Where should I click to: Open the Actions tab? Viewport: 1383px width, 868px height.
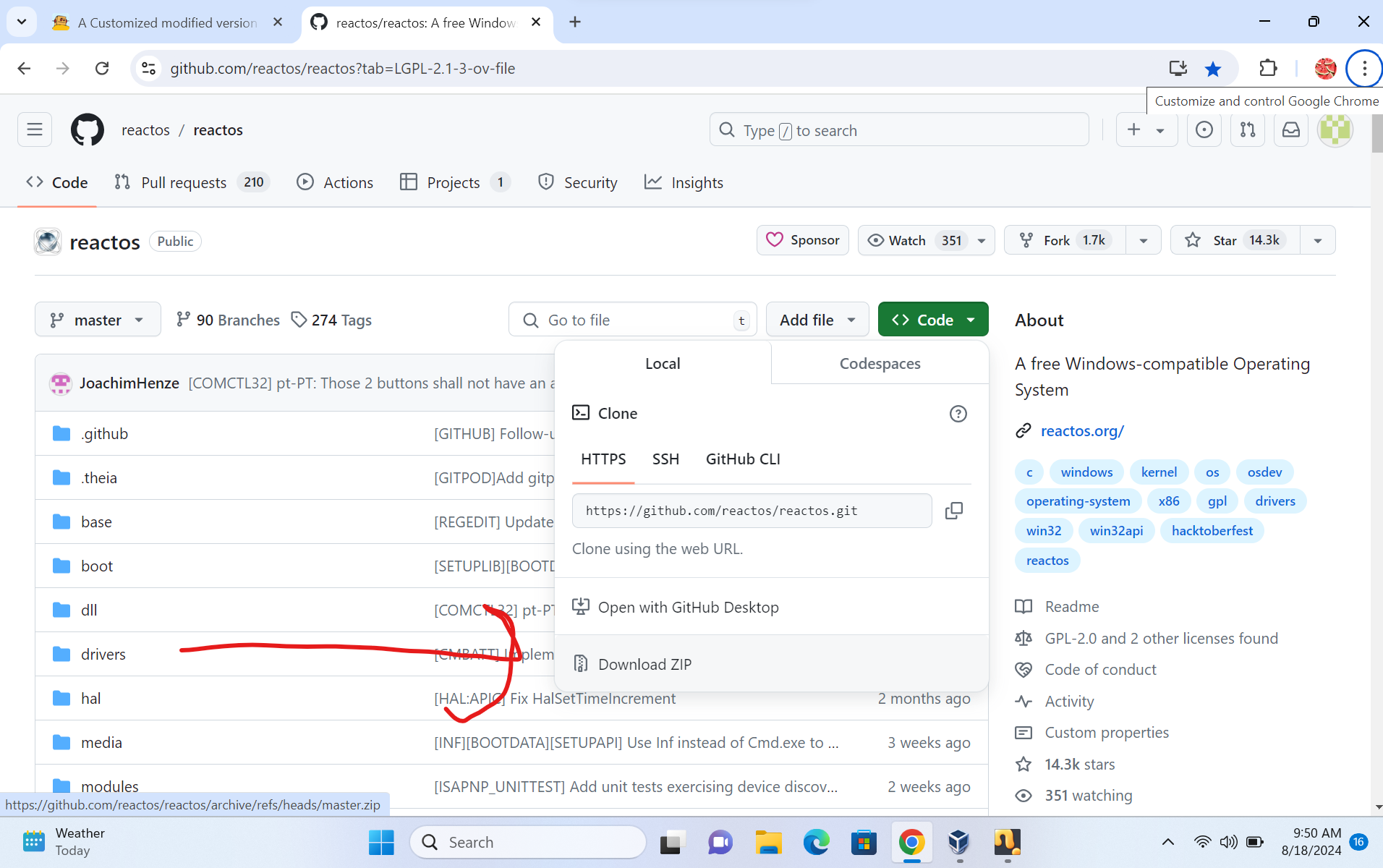tap(335, 182)
